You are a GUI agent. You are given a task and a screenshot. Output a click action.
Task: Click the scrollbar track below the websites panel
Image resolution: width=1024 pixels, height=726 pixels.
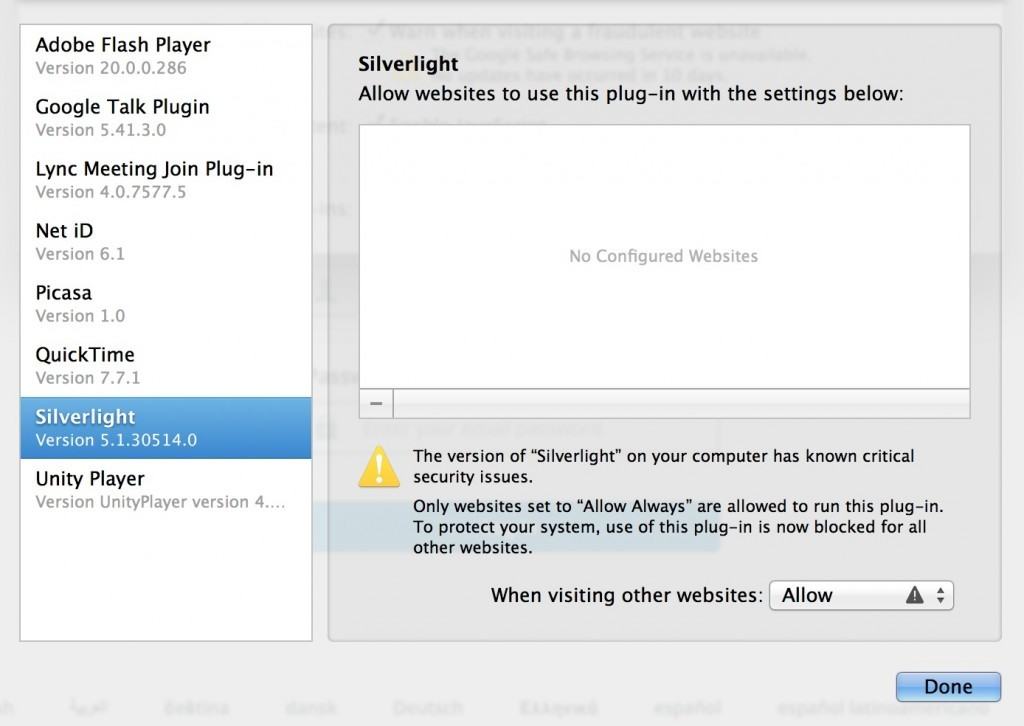pyautogui.click(x=680, y=403)
